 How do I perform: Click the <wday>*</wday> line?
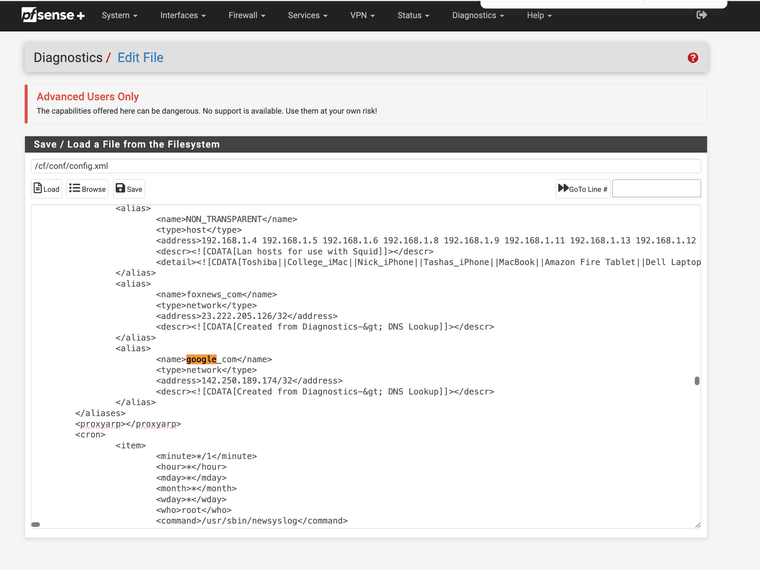(191, 499)
